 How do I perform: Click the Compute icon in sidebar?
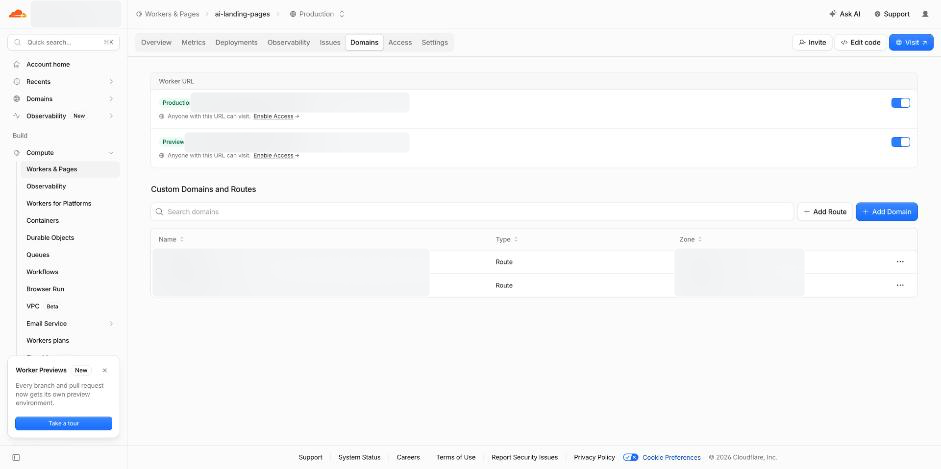17,153
